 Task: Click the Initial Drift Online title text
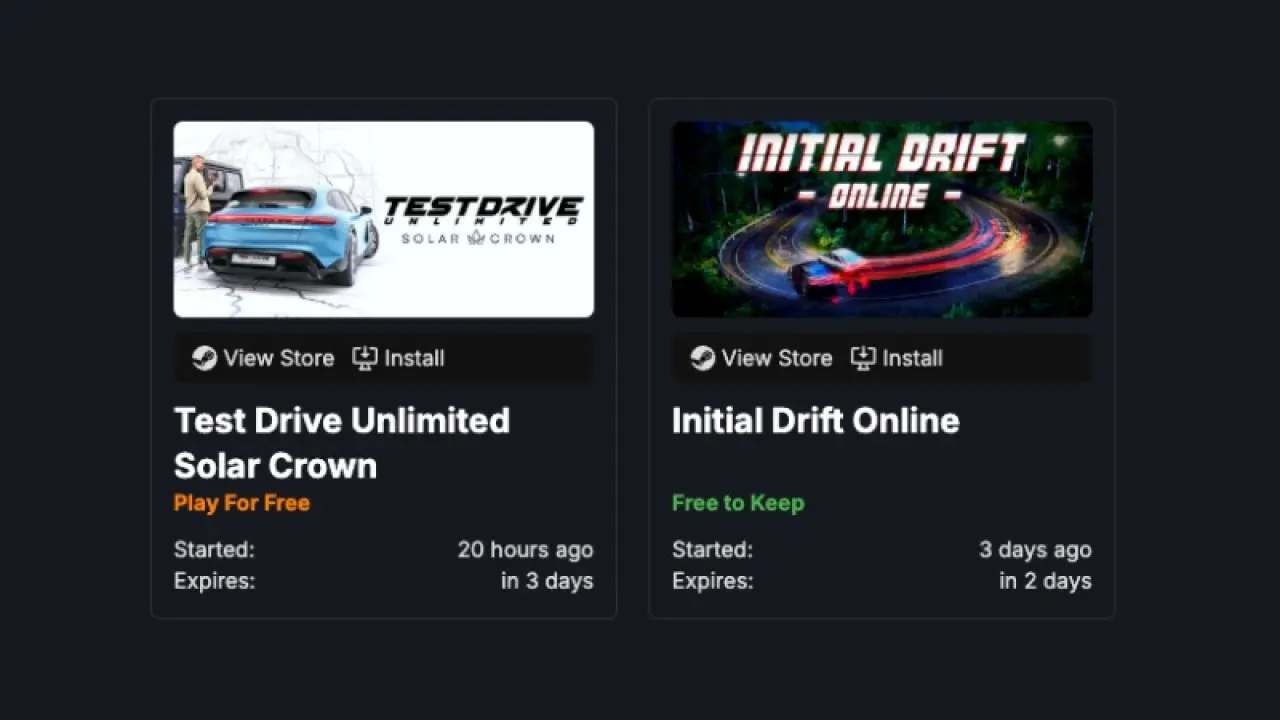click(x=815, y=420)
